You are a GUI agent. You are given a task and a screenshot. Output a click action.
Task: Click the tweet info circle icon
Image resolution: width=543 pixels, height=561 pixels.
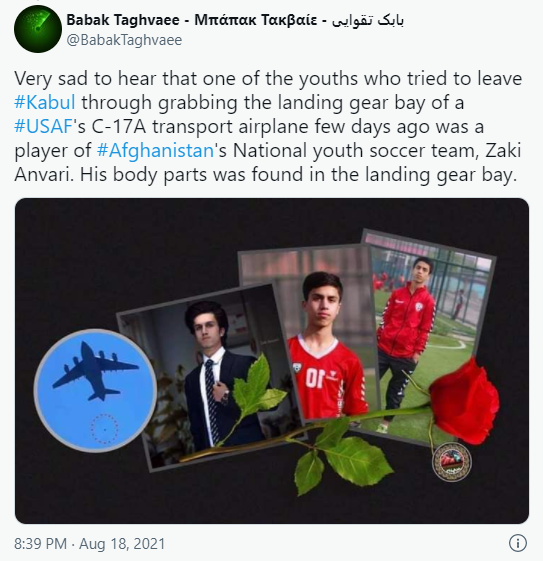click(x=517, y=543)
